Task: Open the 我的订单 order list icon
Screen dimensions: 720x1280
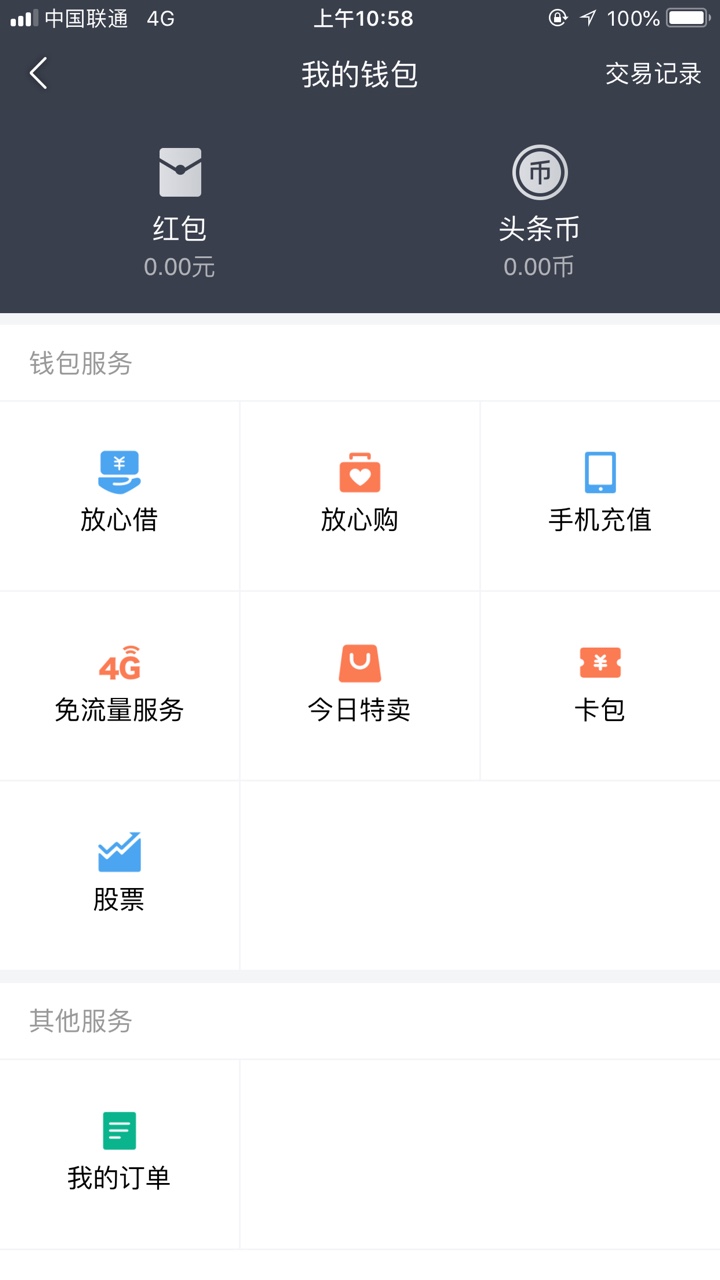Action: tap(119, 1131)
